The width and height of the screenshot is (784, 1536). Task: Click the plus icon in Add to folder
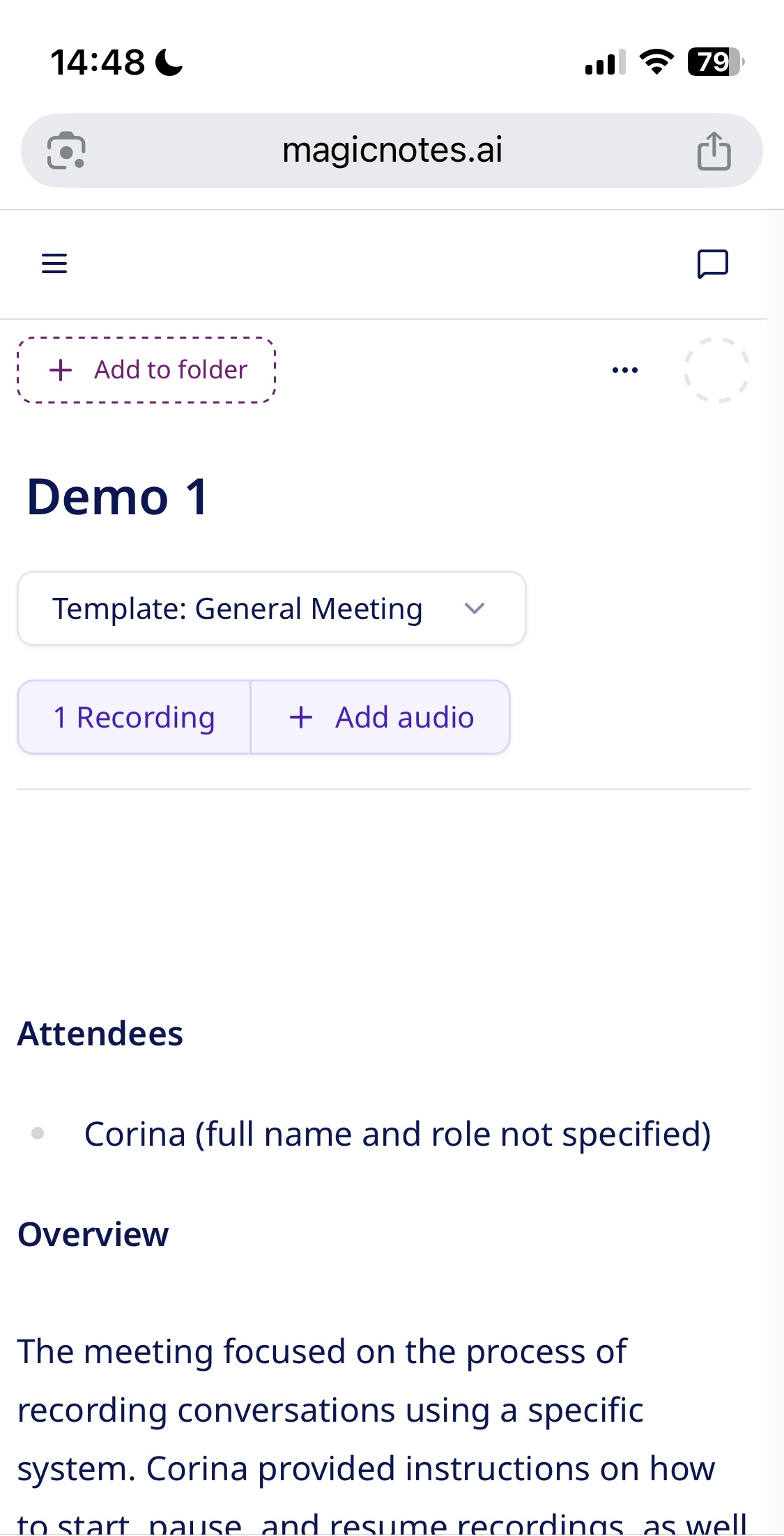[x=61, y=370]
